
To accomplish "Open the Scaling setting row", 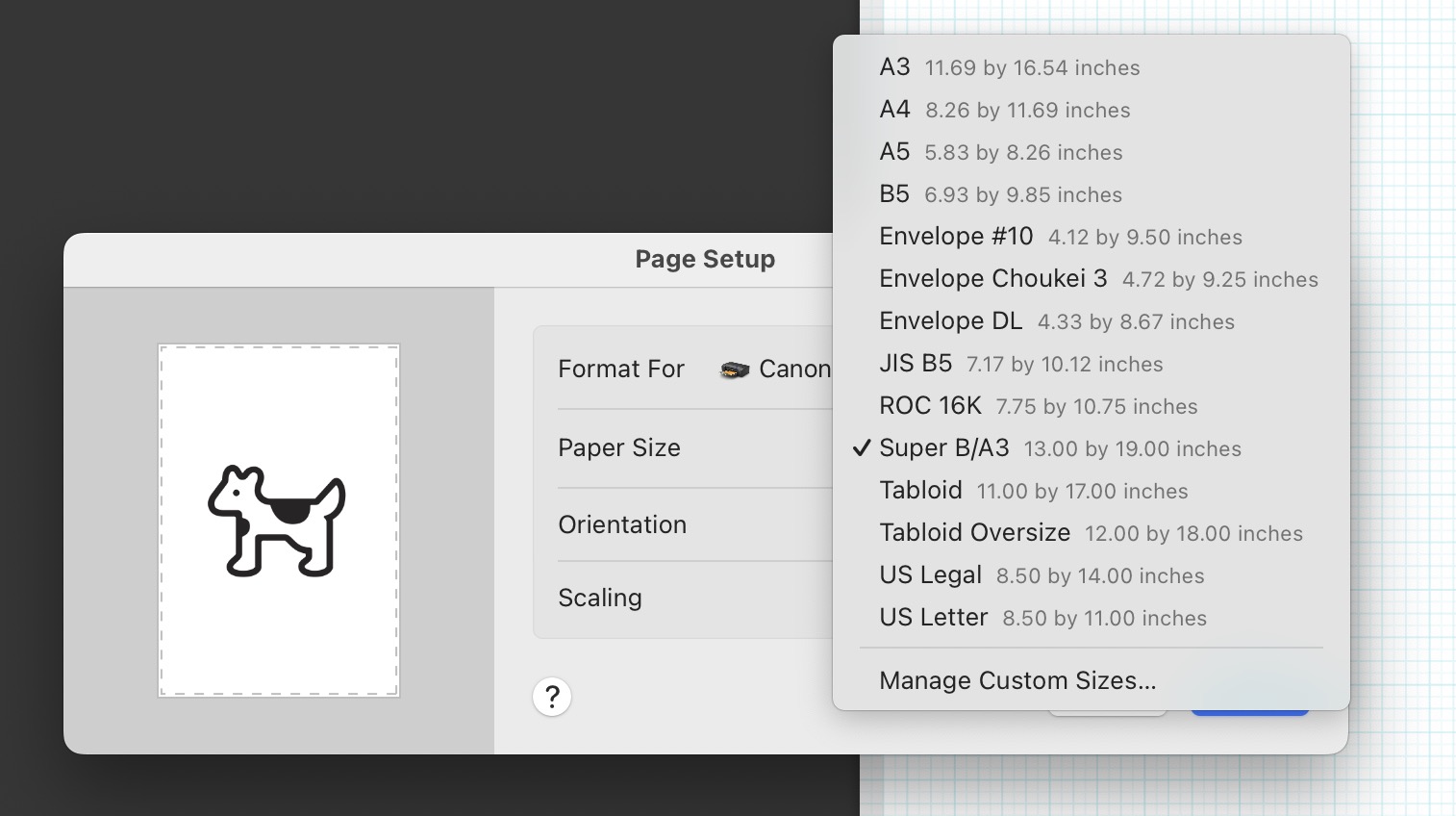I will coord(599,598).
